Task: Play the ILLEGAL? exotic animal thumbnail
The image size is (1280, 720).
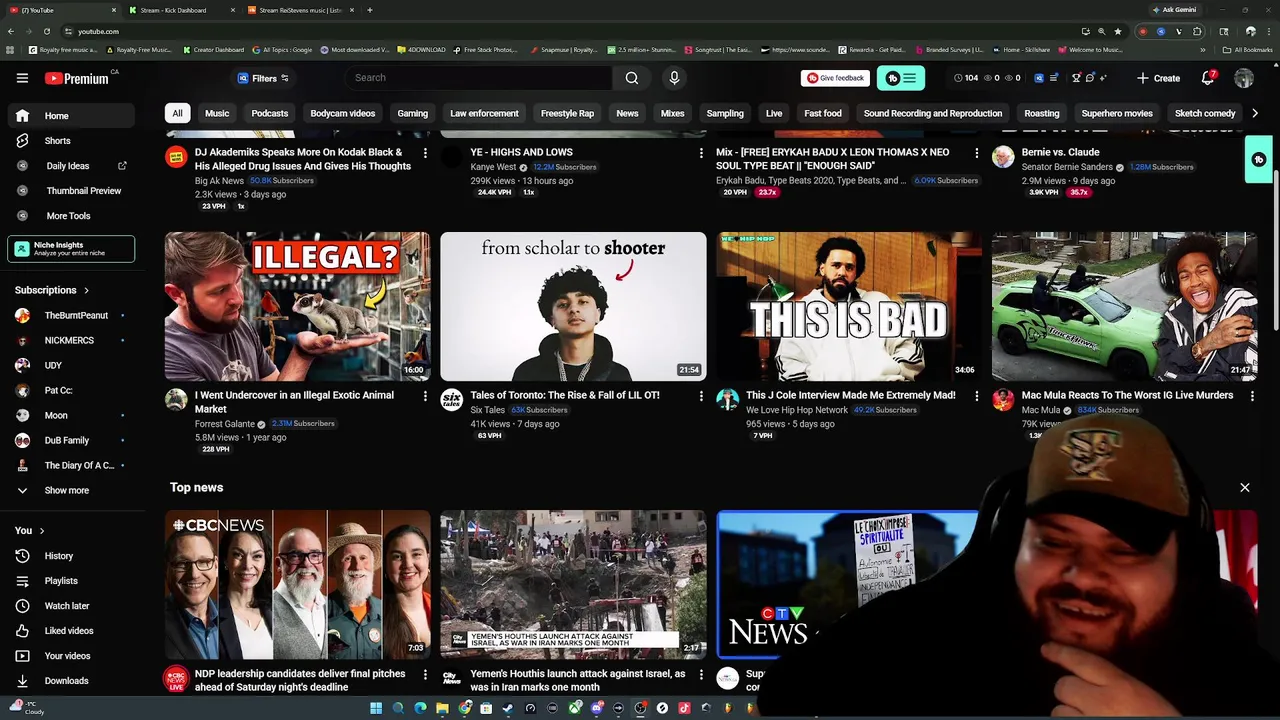Action: [x=298, y=306]
